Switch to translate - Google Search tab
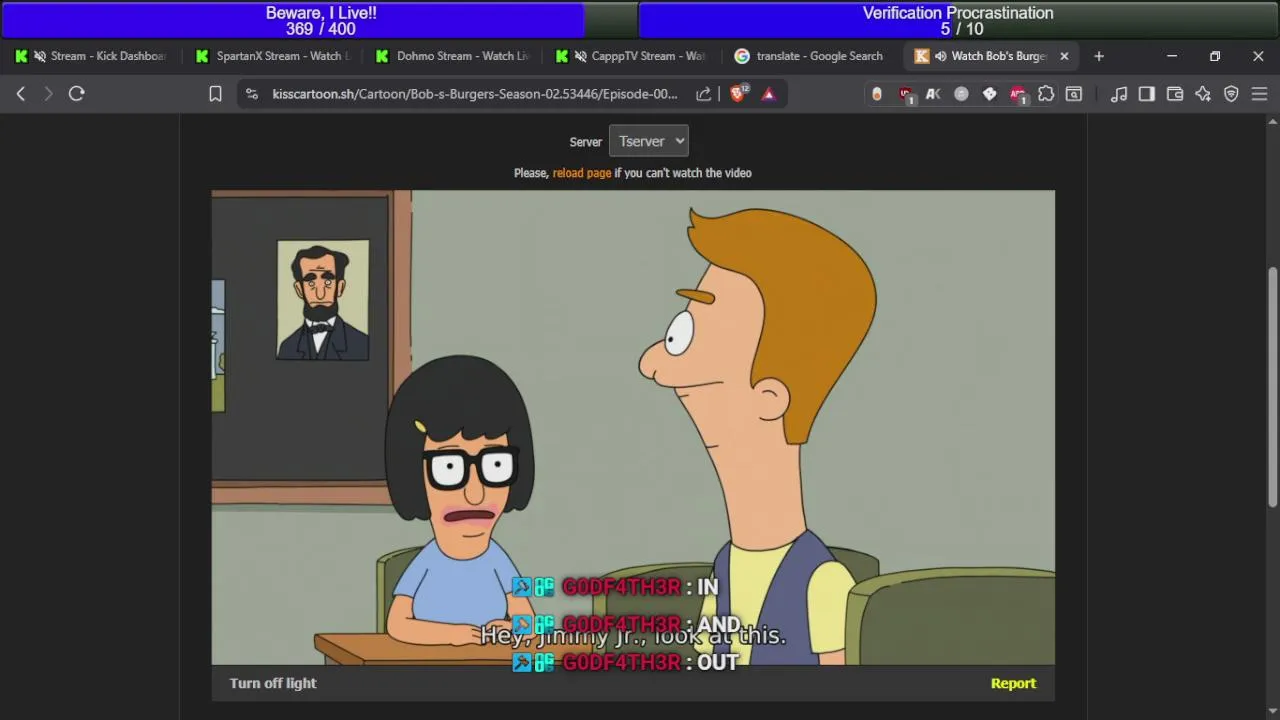 [811, 56]
